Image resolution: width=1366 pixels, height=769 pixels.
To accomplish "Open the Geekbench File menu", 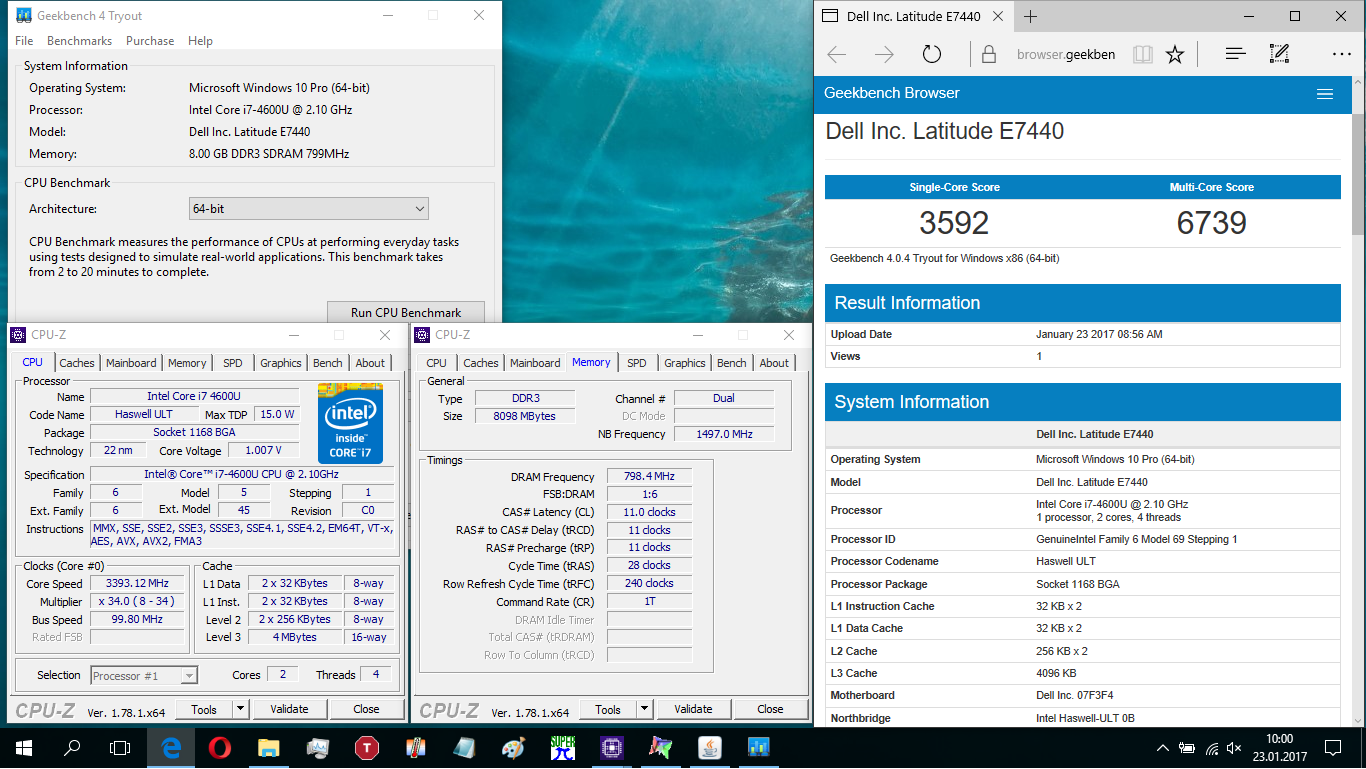I will [25, 41].
